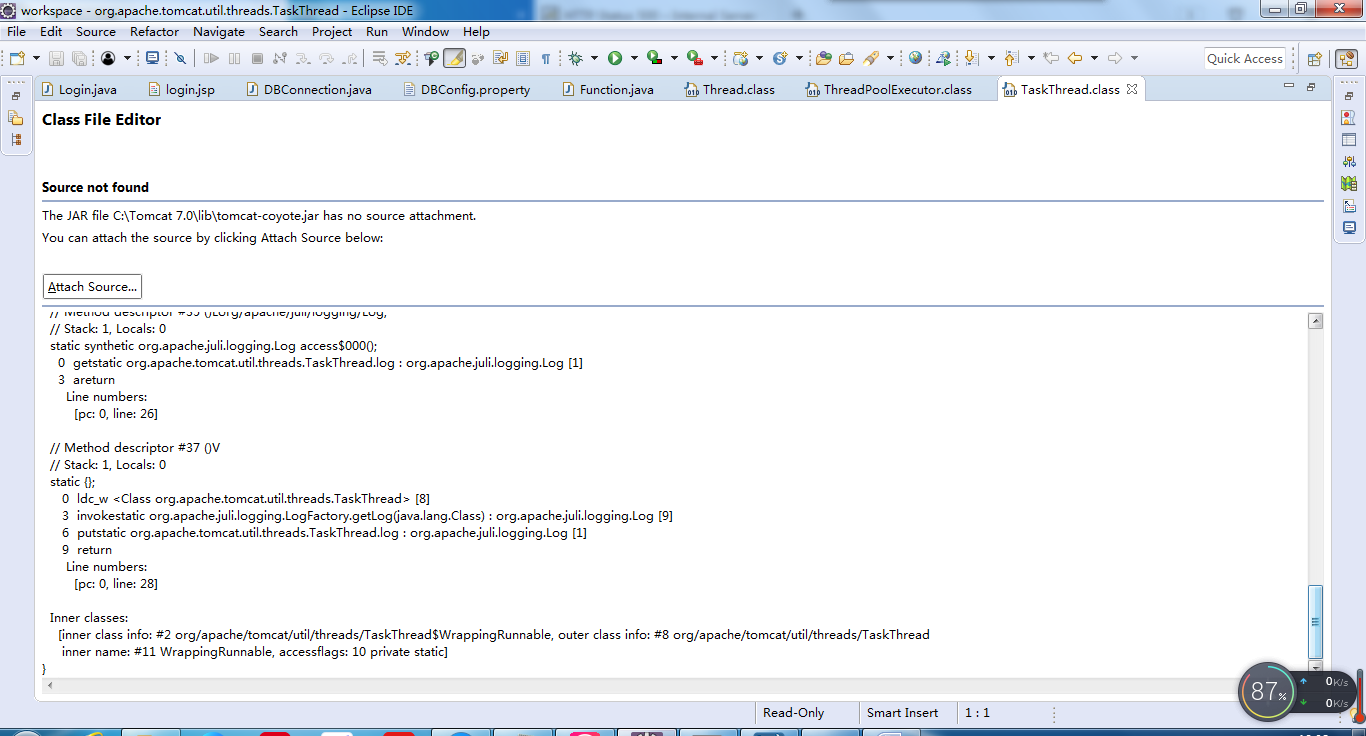Image resolution: width=1366 pixels, height=736 pixels.
Task: Open New Servlet dropdown arrow
Action: [x=799, y=58]
